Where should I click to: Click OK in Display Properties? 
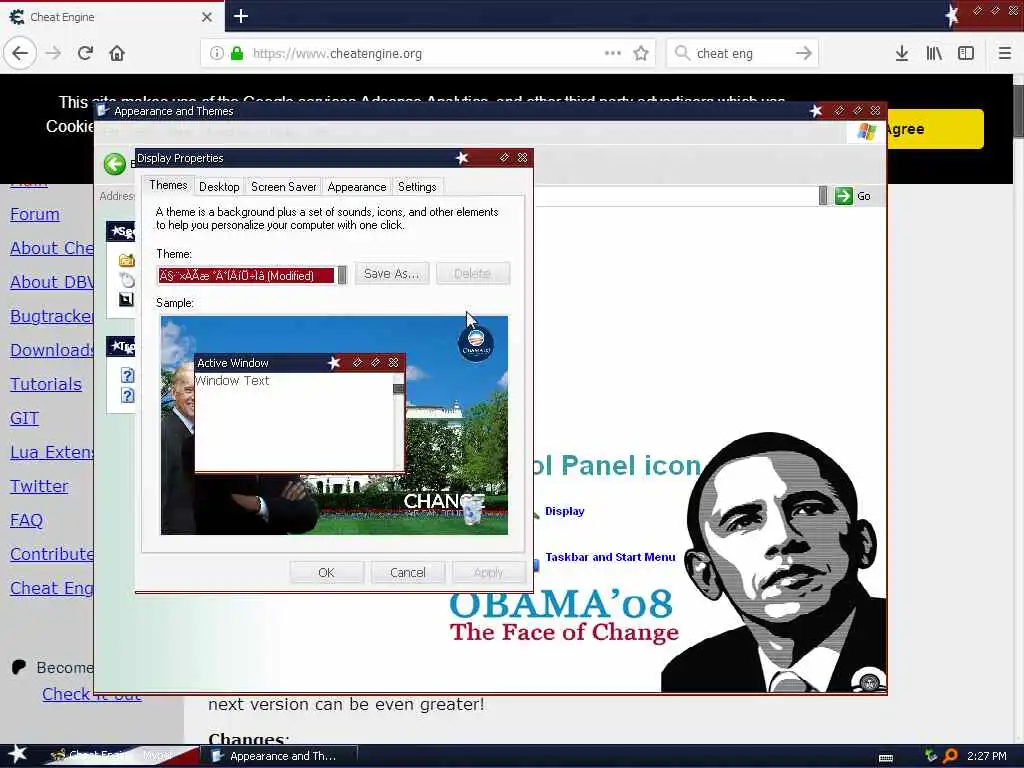coord(327,573)
